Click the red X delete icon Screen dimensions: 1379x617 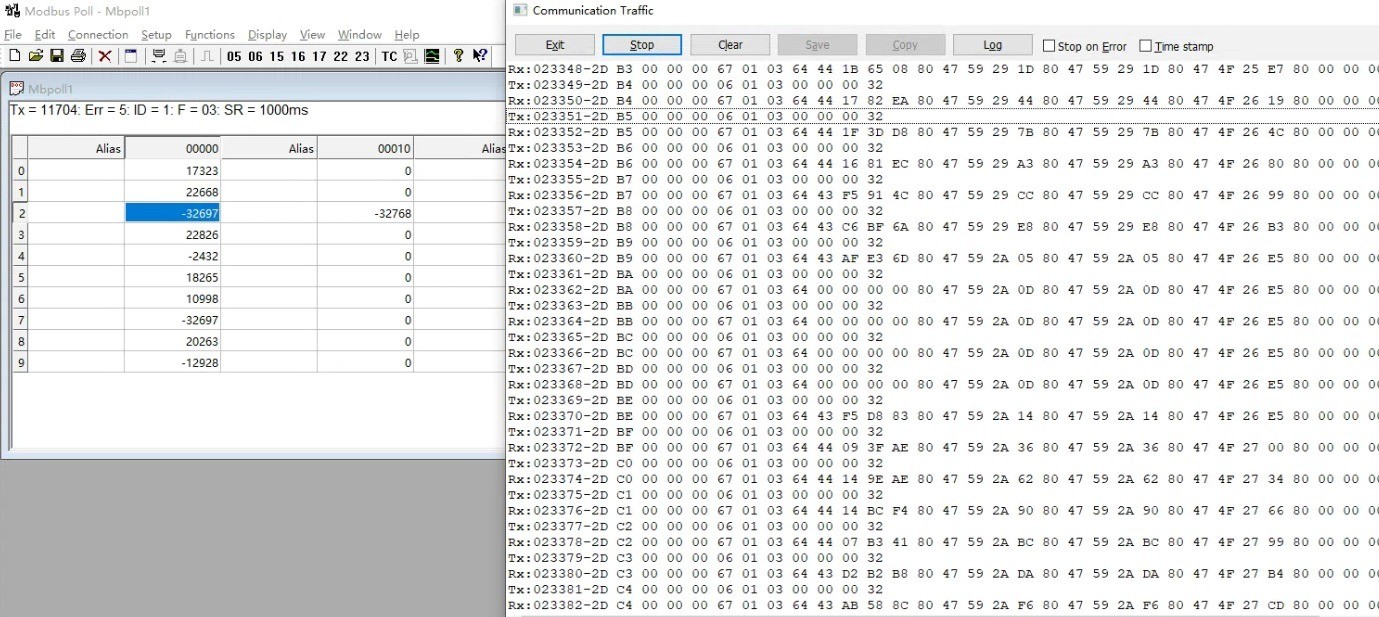pyautogui.click(x=104, y=56)
